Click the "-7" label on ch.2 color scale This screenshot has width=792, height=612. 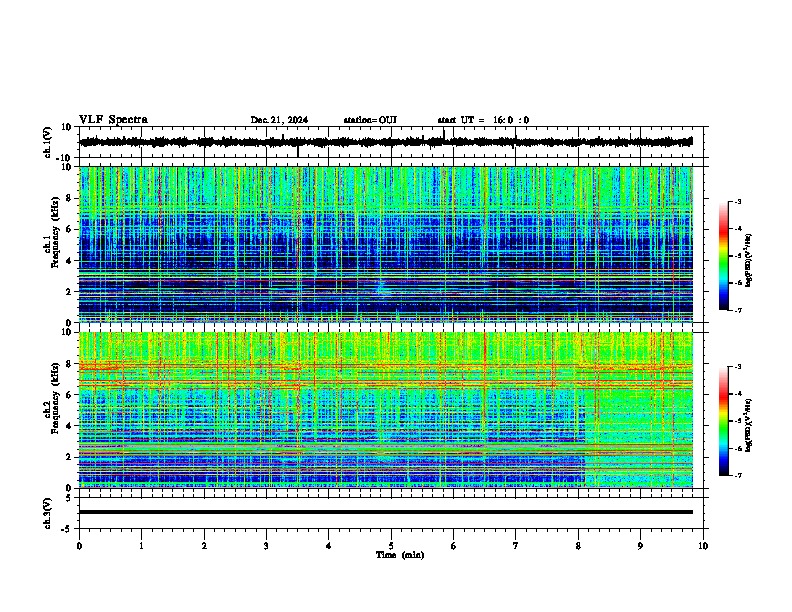coord(737,476)
